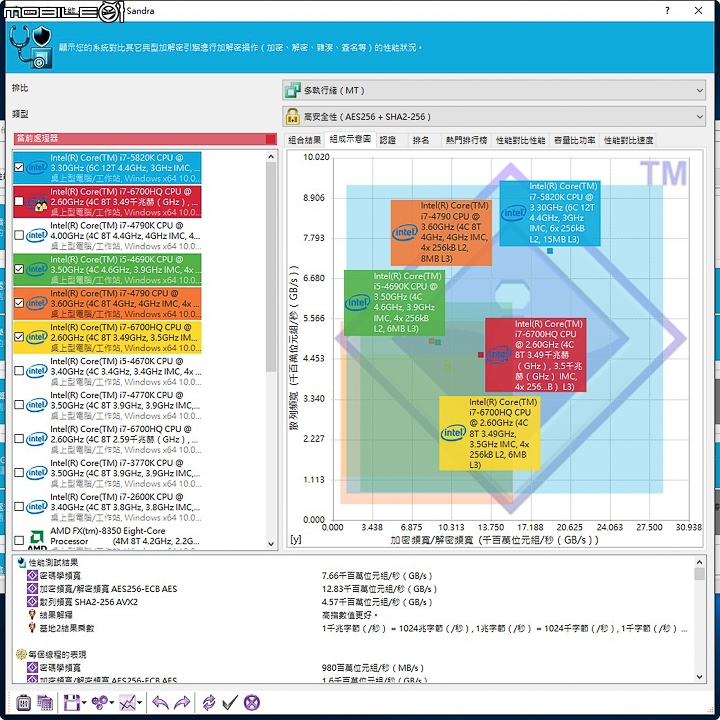Image resolution: width=720 pixels, height=720 pixels.
Task: Switch to the 熱門排行榜 tab
Action: pyautogui.click(x=466, y=140)
